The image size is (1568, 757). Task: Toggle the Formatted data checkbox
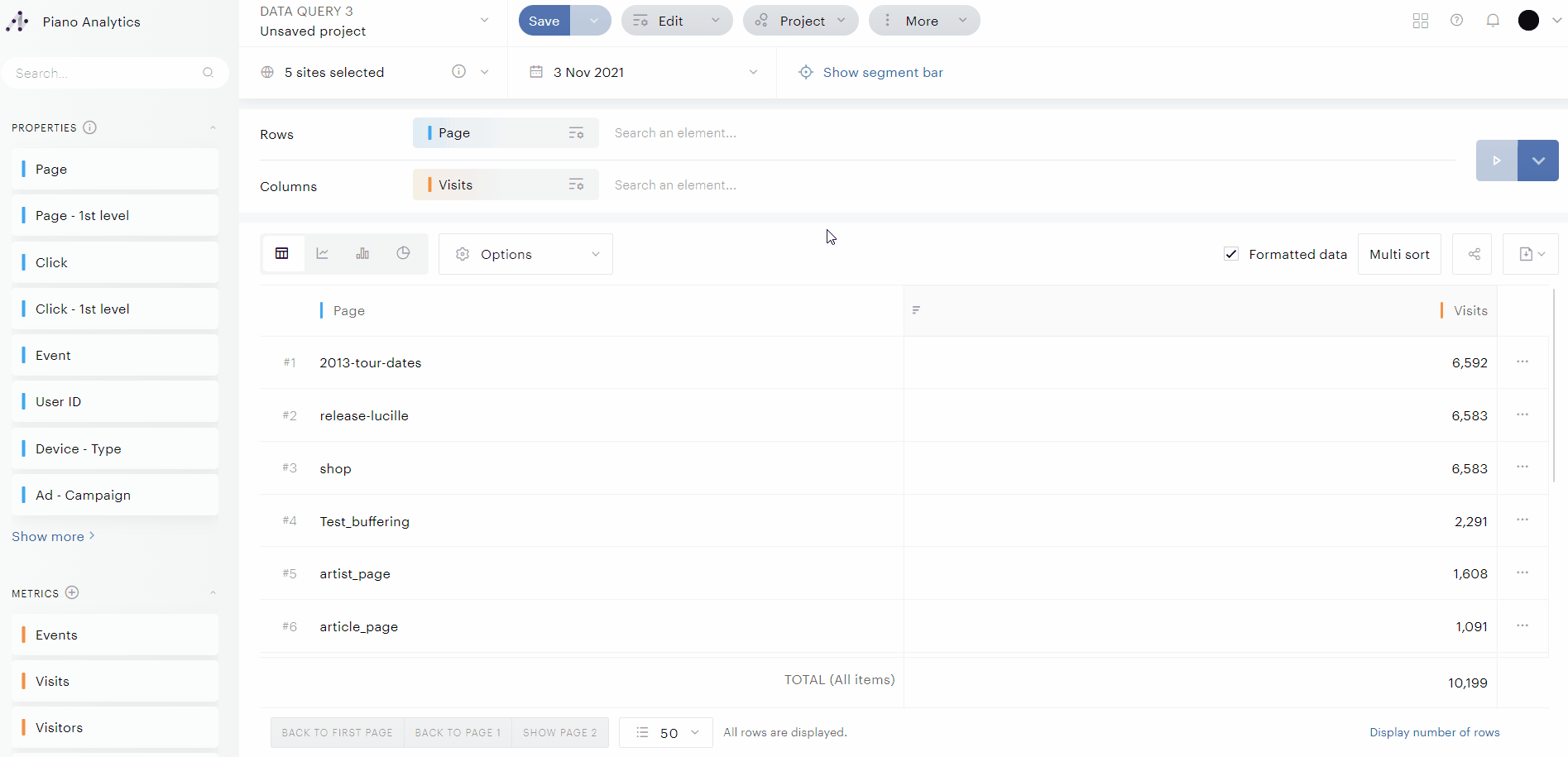click(x=1231, y=254)
